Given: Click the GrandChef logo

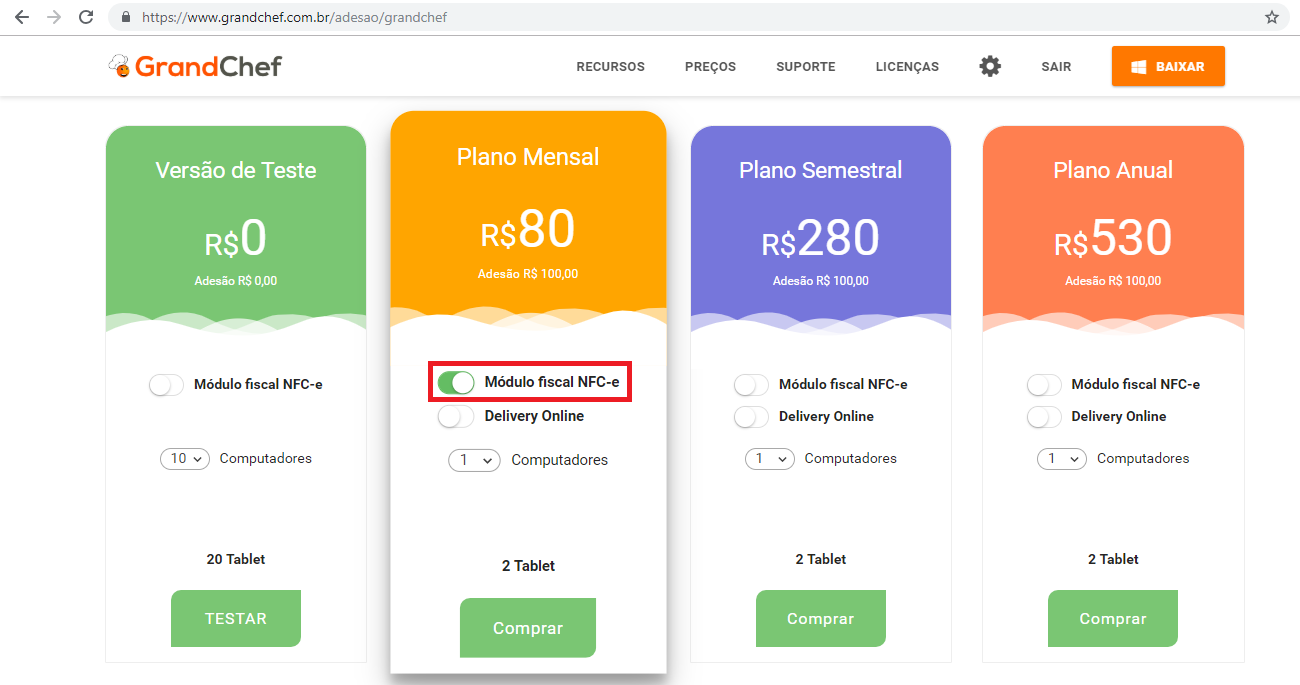Looking at the screenshot, I should pos(196,66).
